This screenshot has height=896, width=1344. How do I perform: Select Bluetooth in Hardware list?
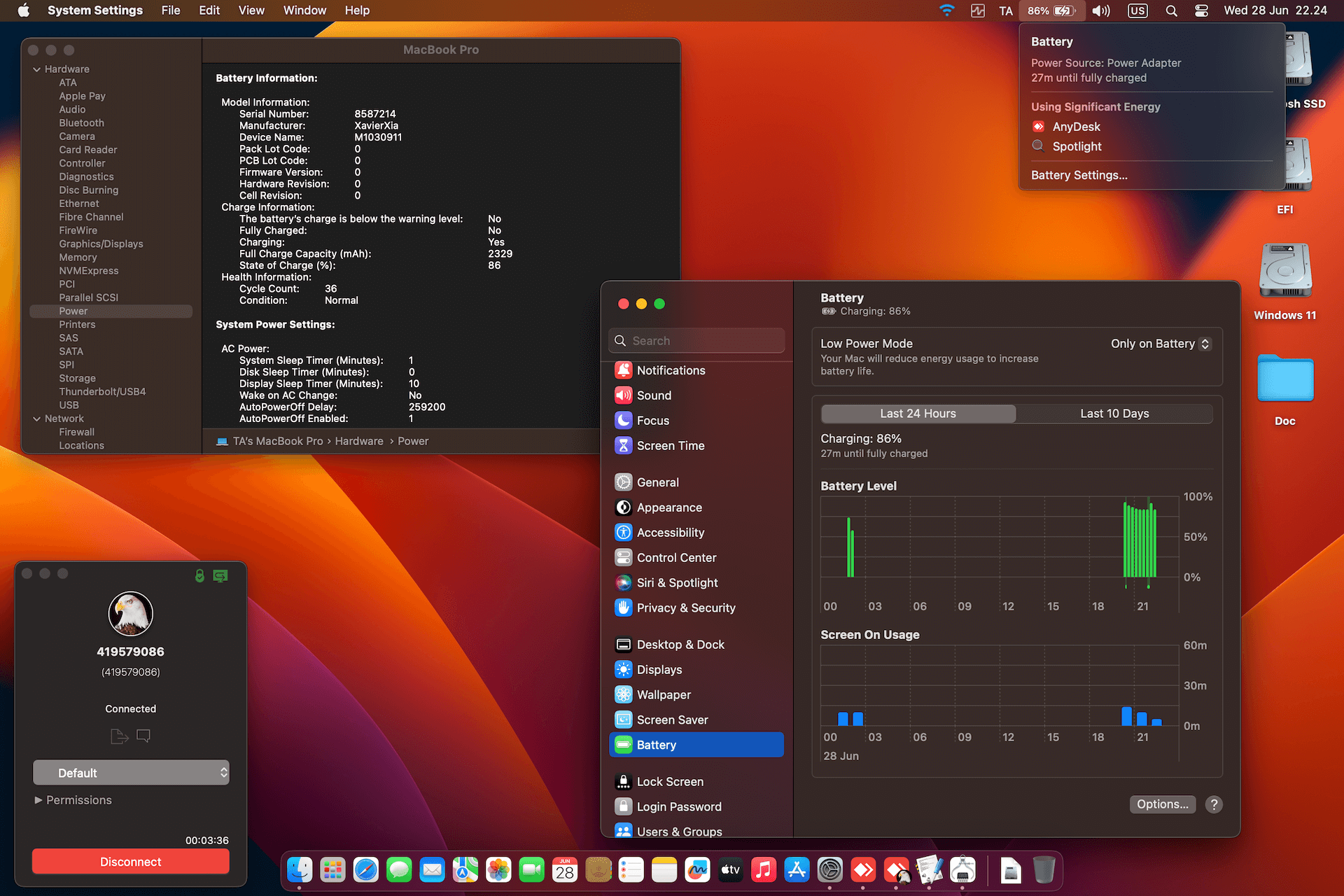(x=81, y=123)
